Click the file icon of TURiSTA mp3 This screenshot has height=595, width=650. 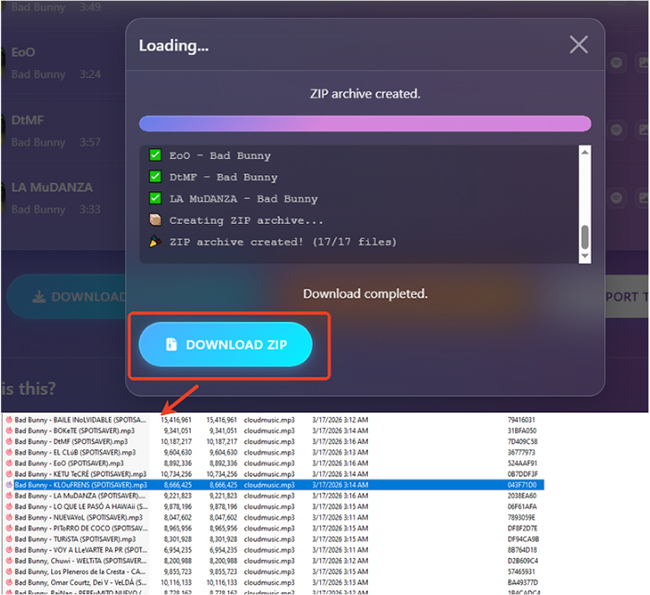click(x=9, y=539)
